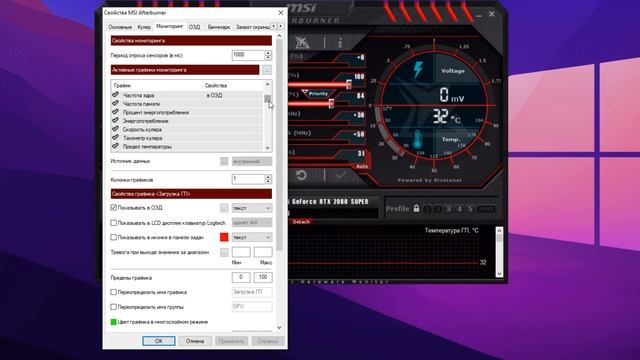Open the tray icon 'текст' dropdown
The width and height of the screenshot is (640, 360).
(252, 237)
